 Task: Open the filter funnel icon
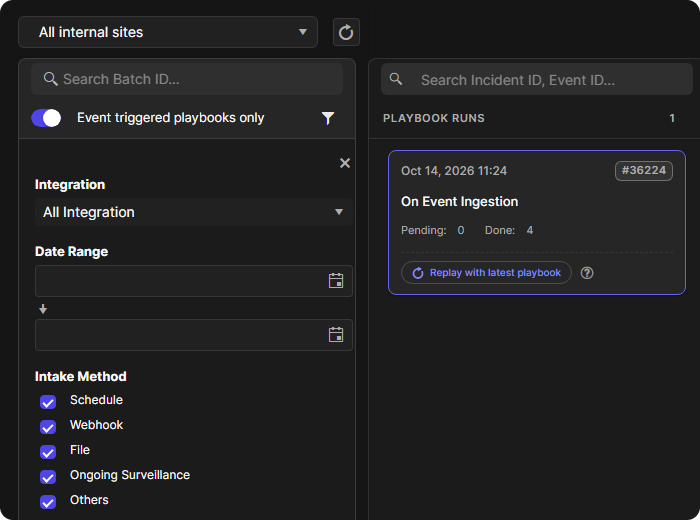click(328, 118)
